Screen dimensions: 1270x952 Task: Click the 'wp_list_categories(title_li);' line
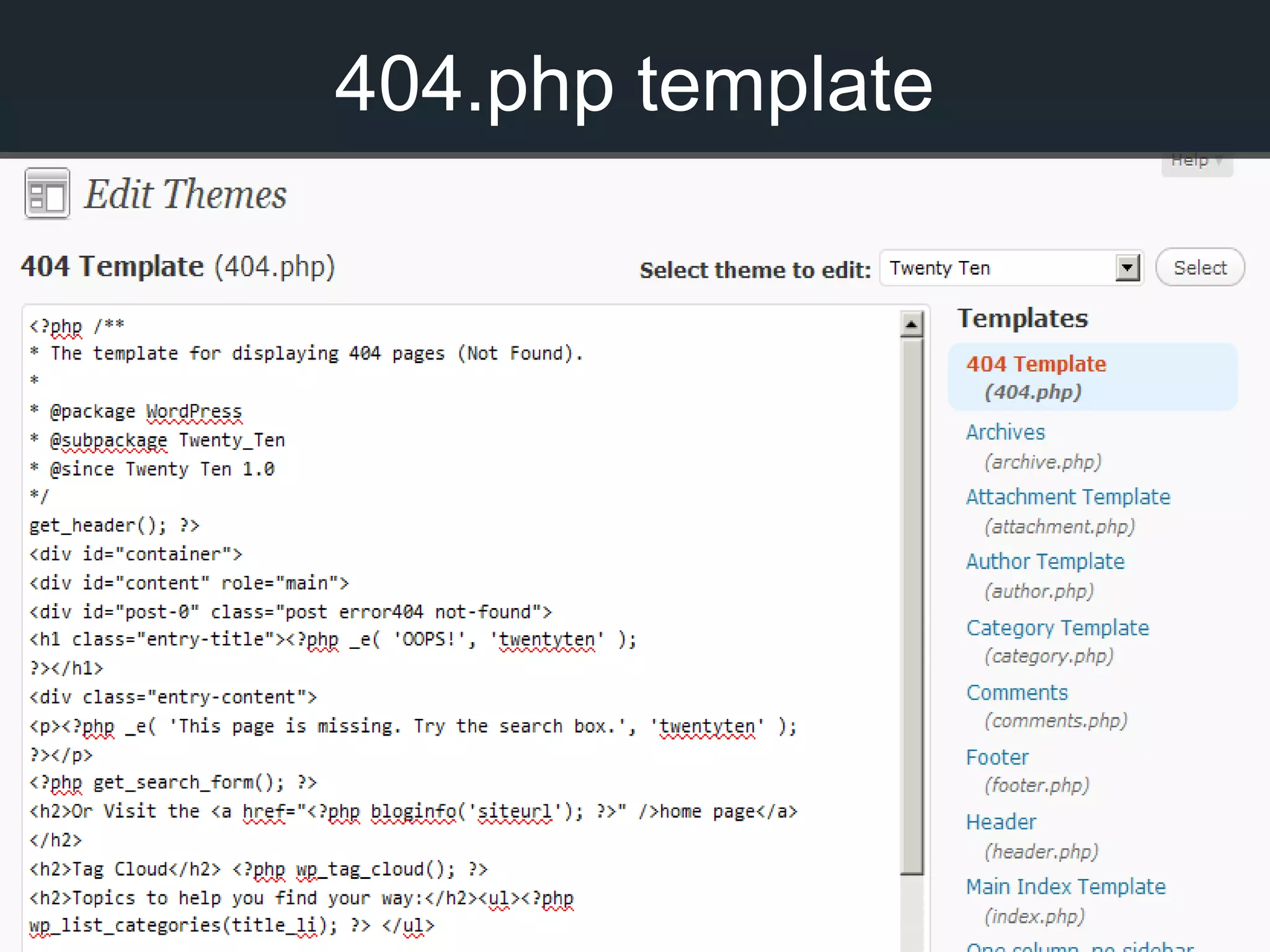(x=232, y=926)
